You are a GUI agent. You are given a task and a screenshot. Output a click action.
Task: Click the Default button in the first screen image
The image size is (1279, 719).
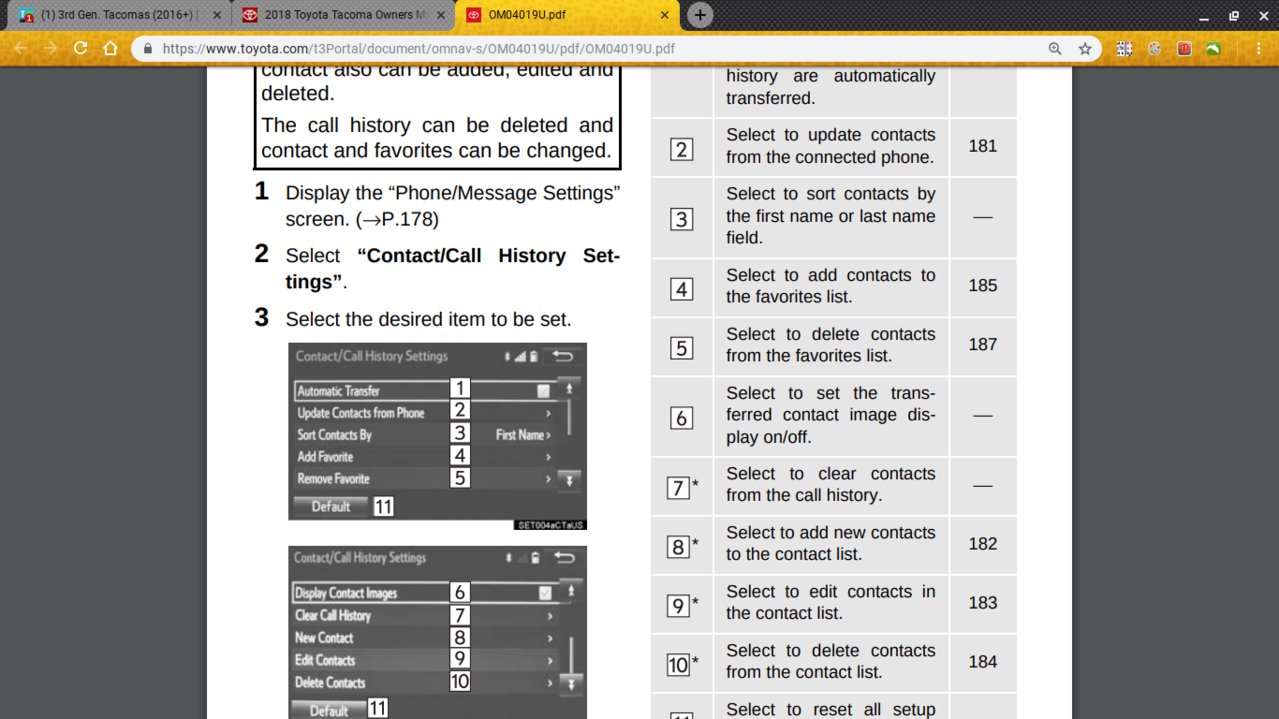331,506
